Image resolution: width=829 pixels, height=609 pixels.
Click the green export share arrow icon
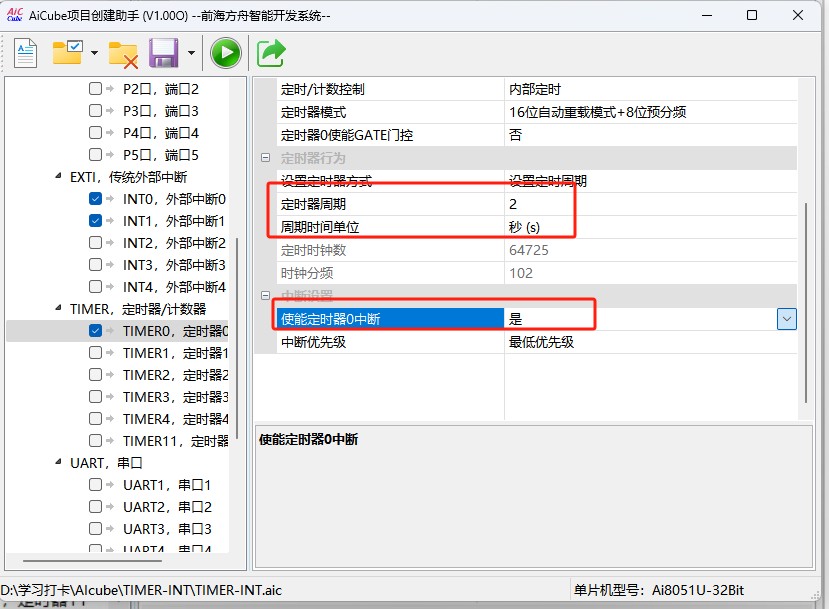pos(271,53)
